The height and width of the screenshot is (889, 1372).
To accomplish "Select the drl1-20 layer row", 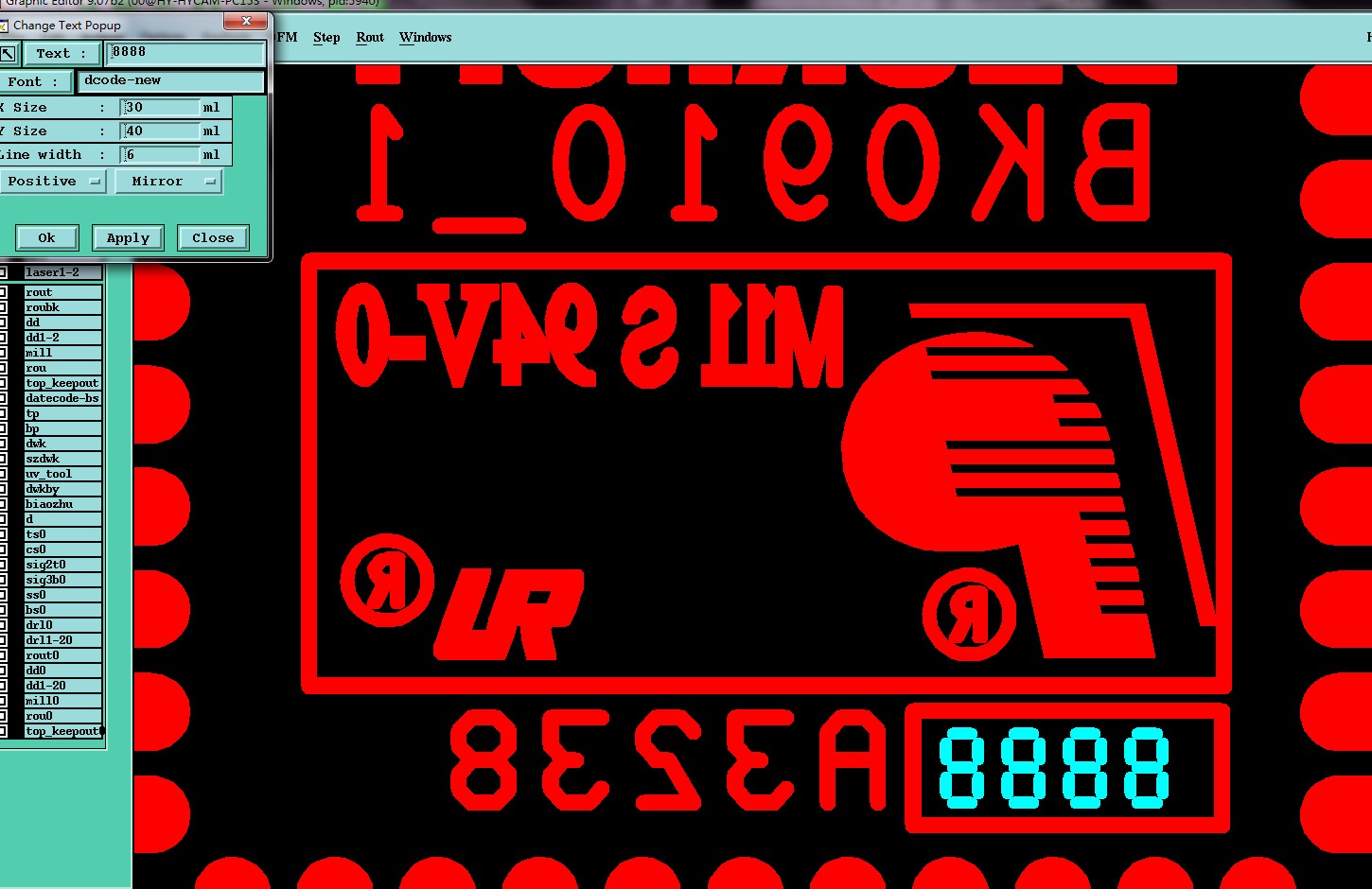I will [x=62, y=640].
